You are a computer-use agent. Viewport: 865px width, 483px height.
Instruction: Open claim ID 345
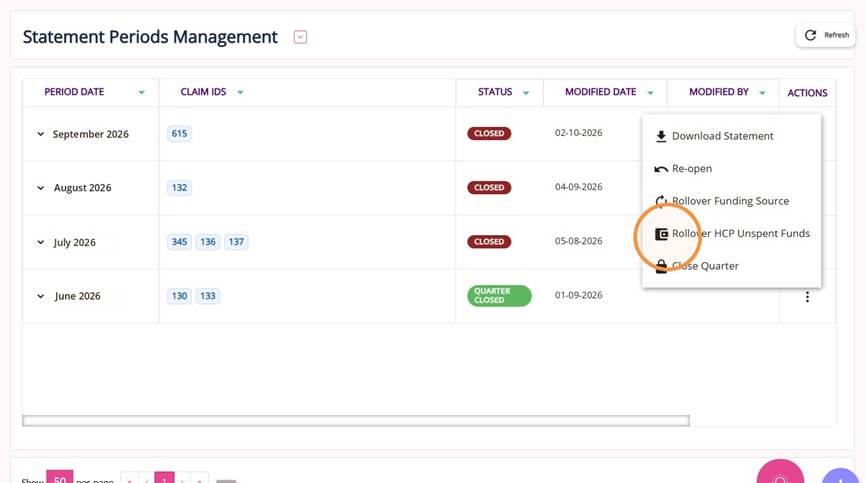click(179, 242)
